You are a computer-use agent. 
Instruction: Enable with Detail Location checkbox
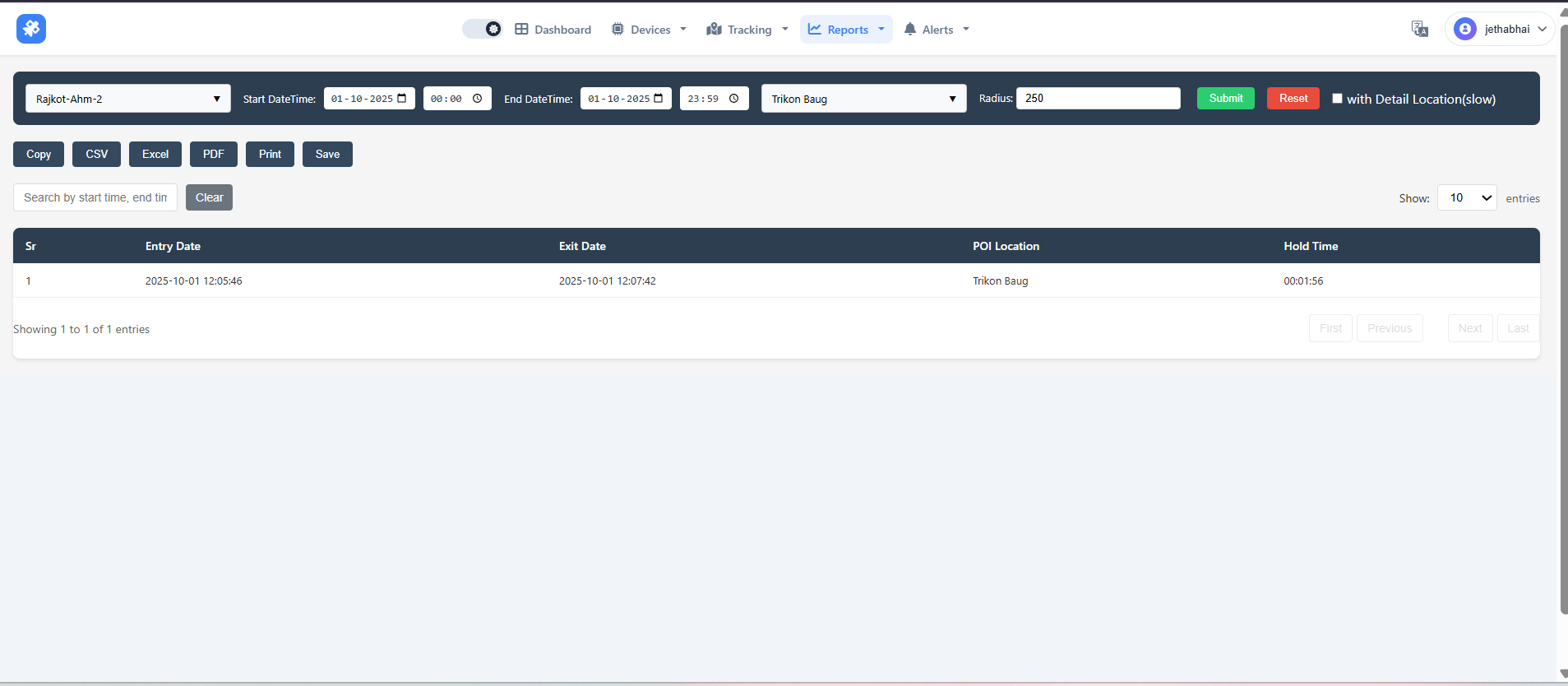pos(1337,99)
